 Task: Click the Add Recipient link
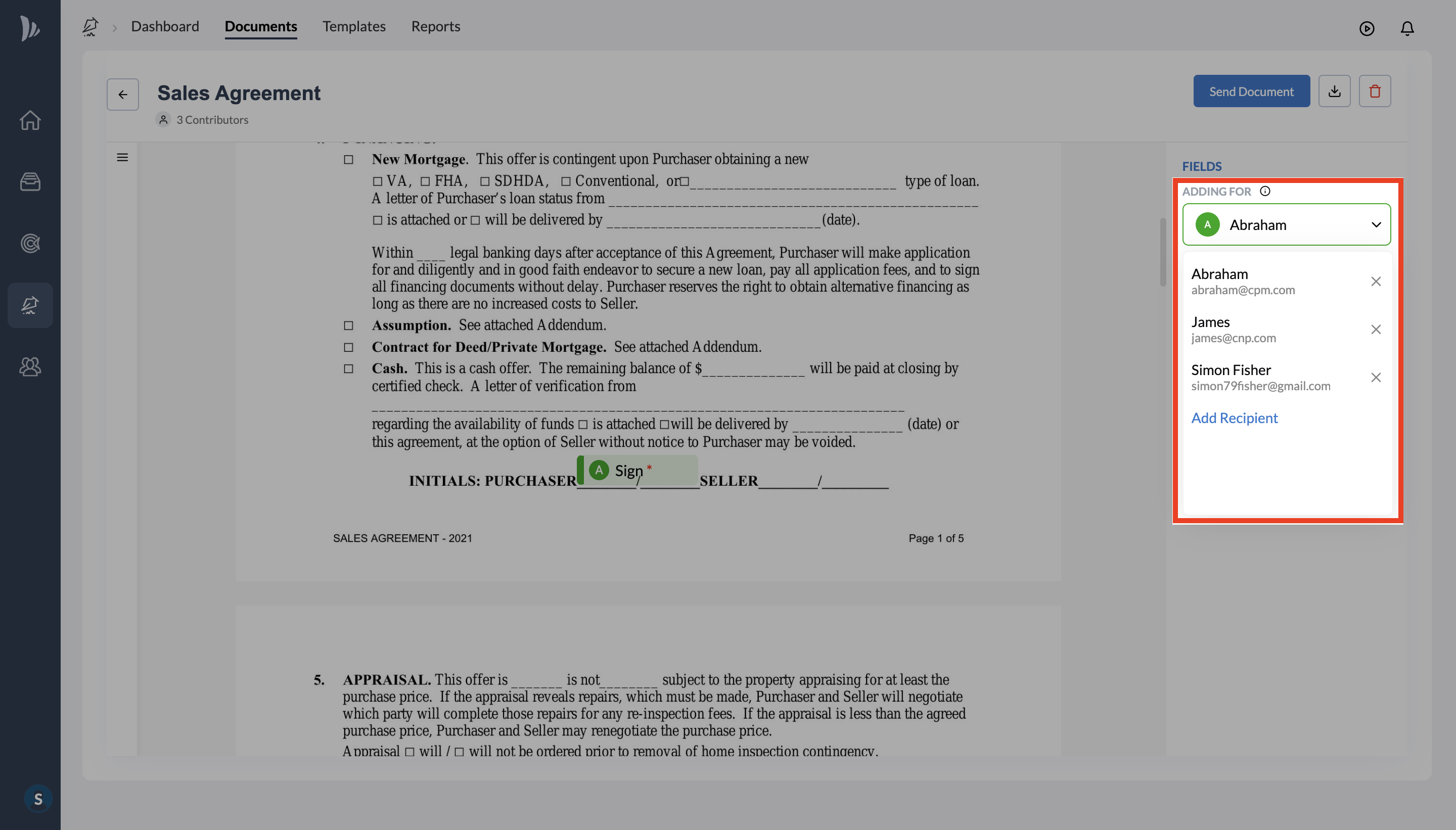coord(1234,418)
